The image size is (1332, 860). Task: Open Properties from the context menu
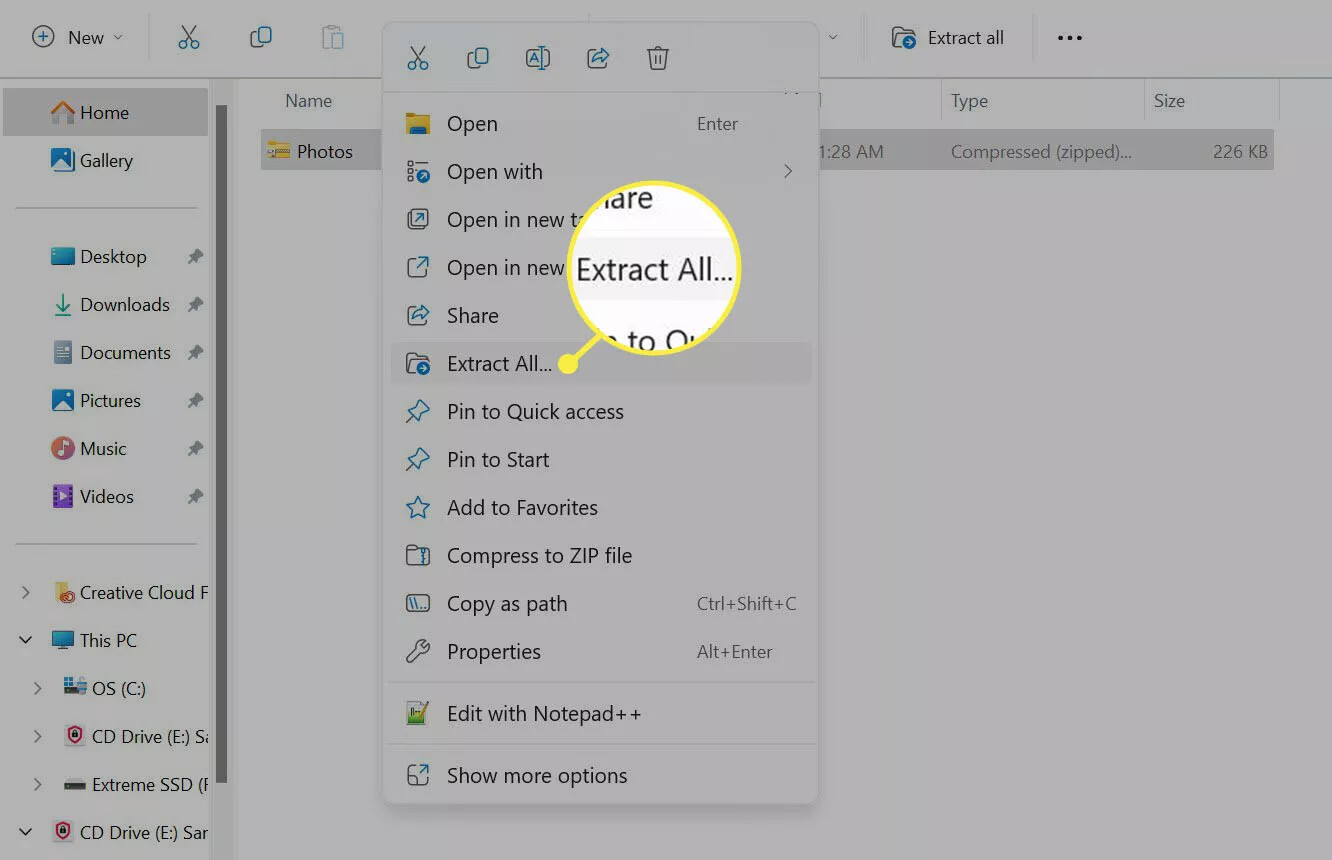[600, 652]
